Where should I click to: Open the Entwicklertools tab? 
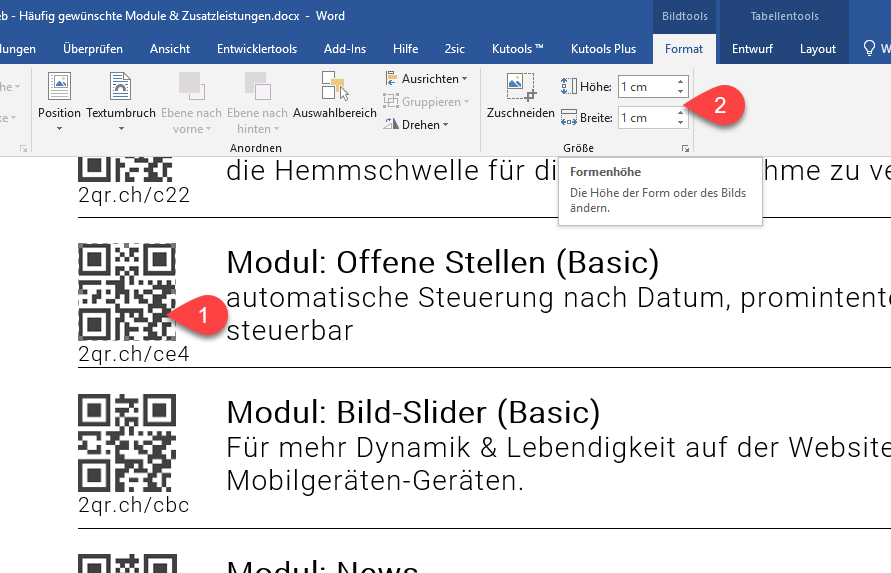point(256,48)
